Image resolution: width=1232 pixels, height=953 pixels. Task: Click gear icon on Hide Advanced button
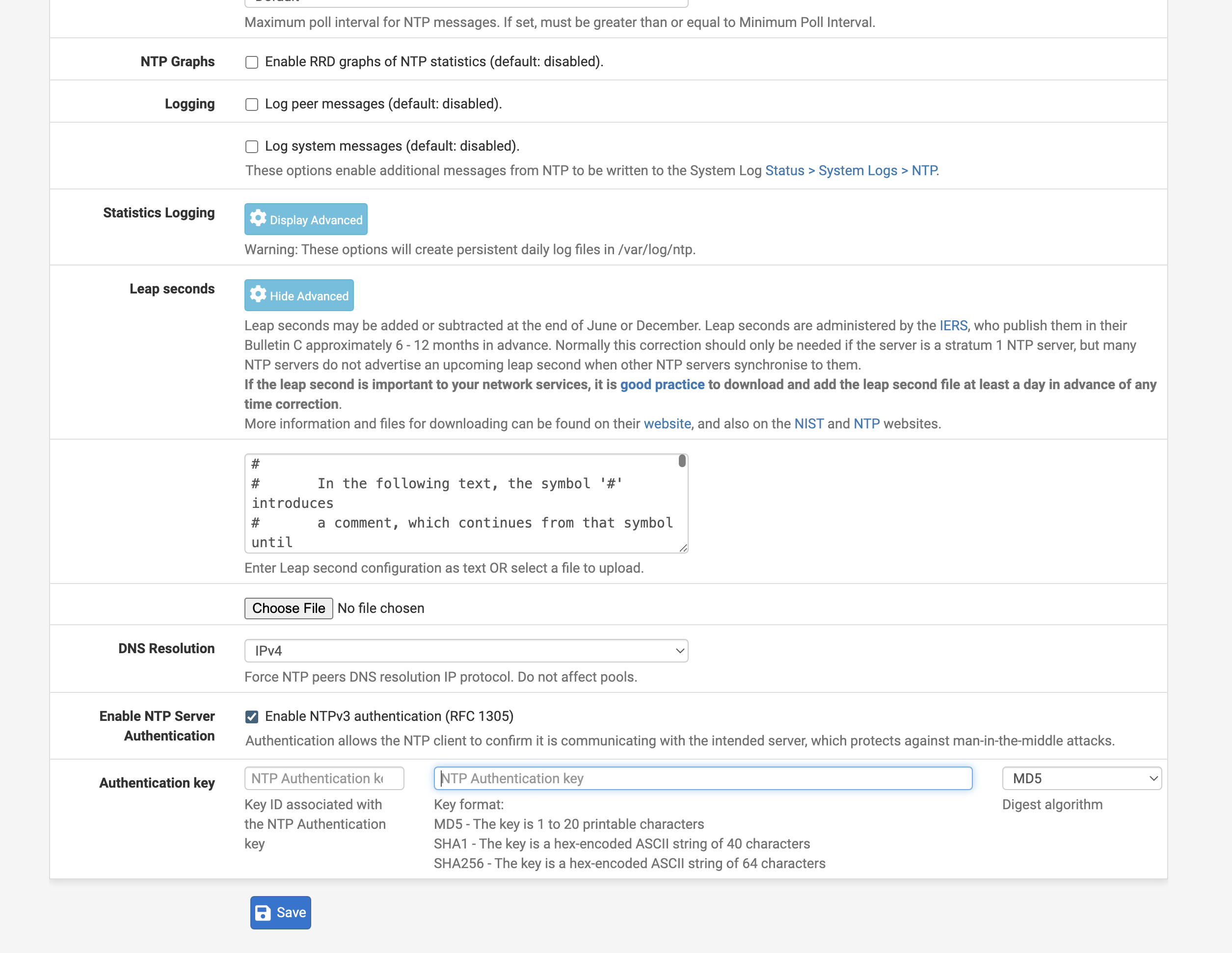[258, 295]
